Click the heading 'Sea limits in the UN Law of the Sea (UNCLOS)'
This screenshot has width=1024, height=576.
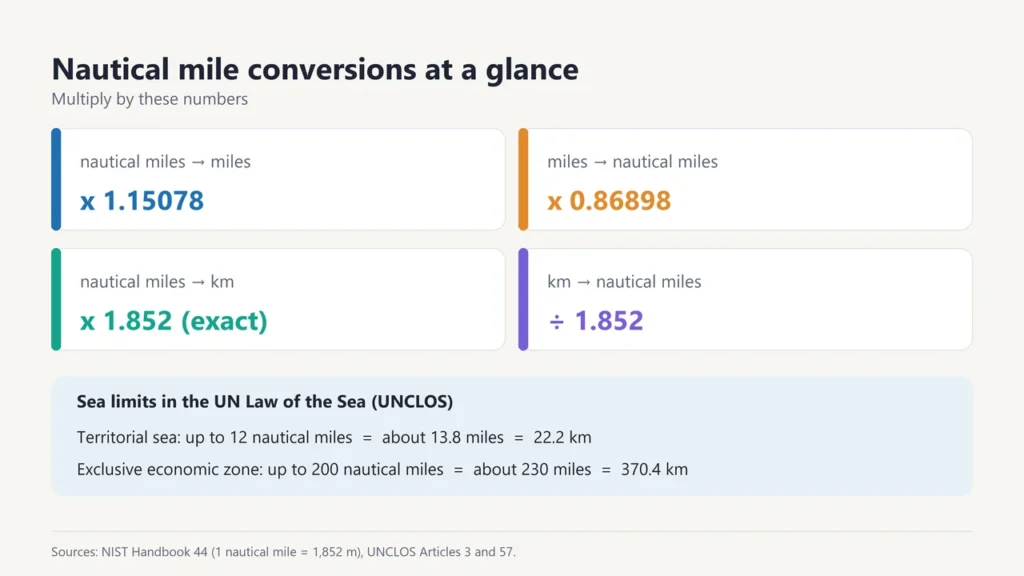[264, 402]
